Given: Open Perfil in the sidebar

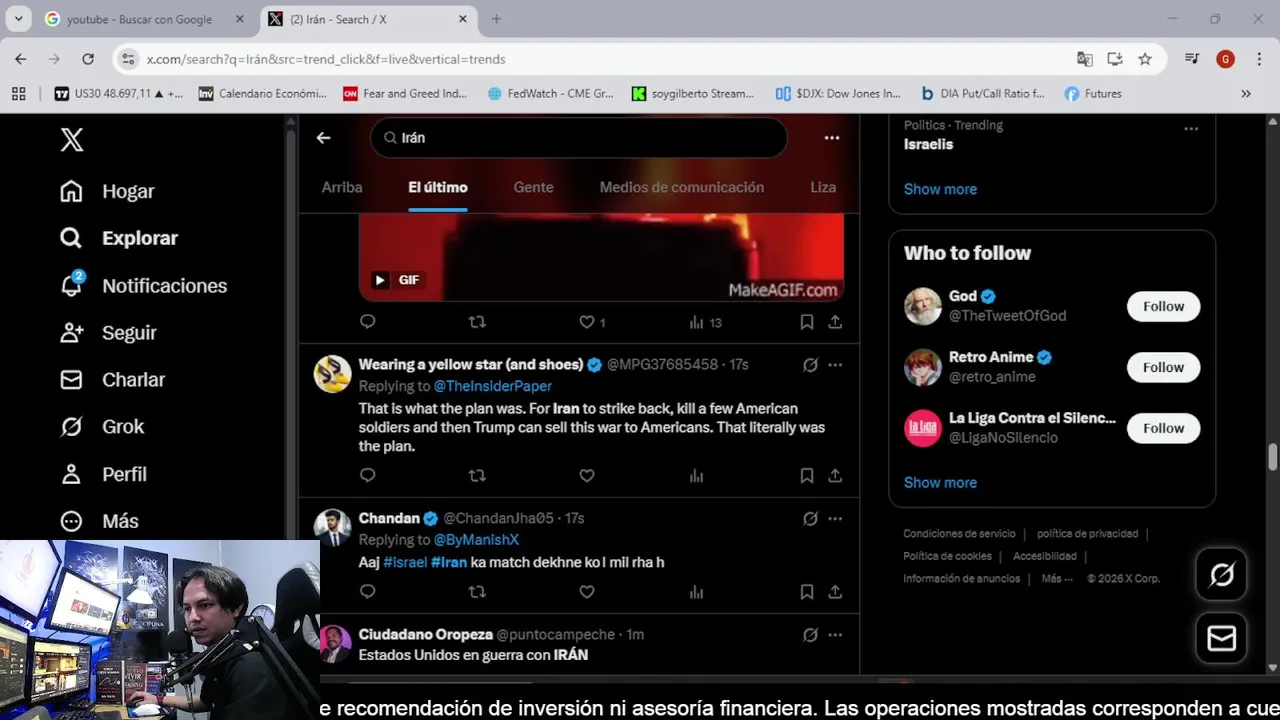Looking at the screenshot, I should click(103, 474).
